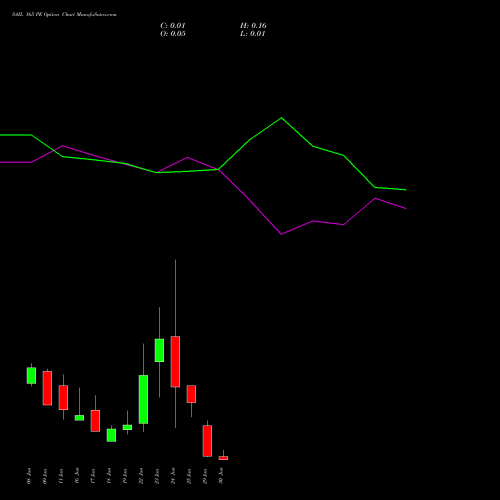Click the 18 Jun axis label
Viewport: 500px width, 500px height.
tap(109, 476)
